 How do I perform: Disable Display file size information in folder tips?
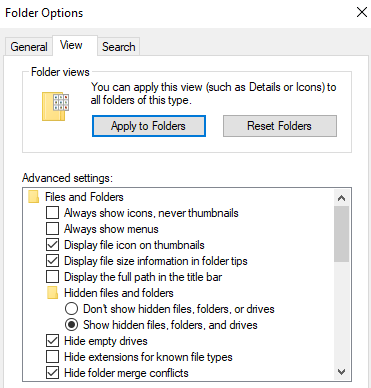coord(52,261)
